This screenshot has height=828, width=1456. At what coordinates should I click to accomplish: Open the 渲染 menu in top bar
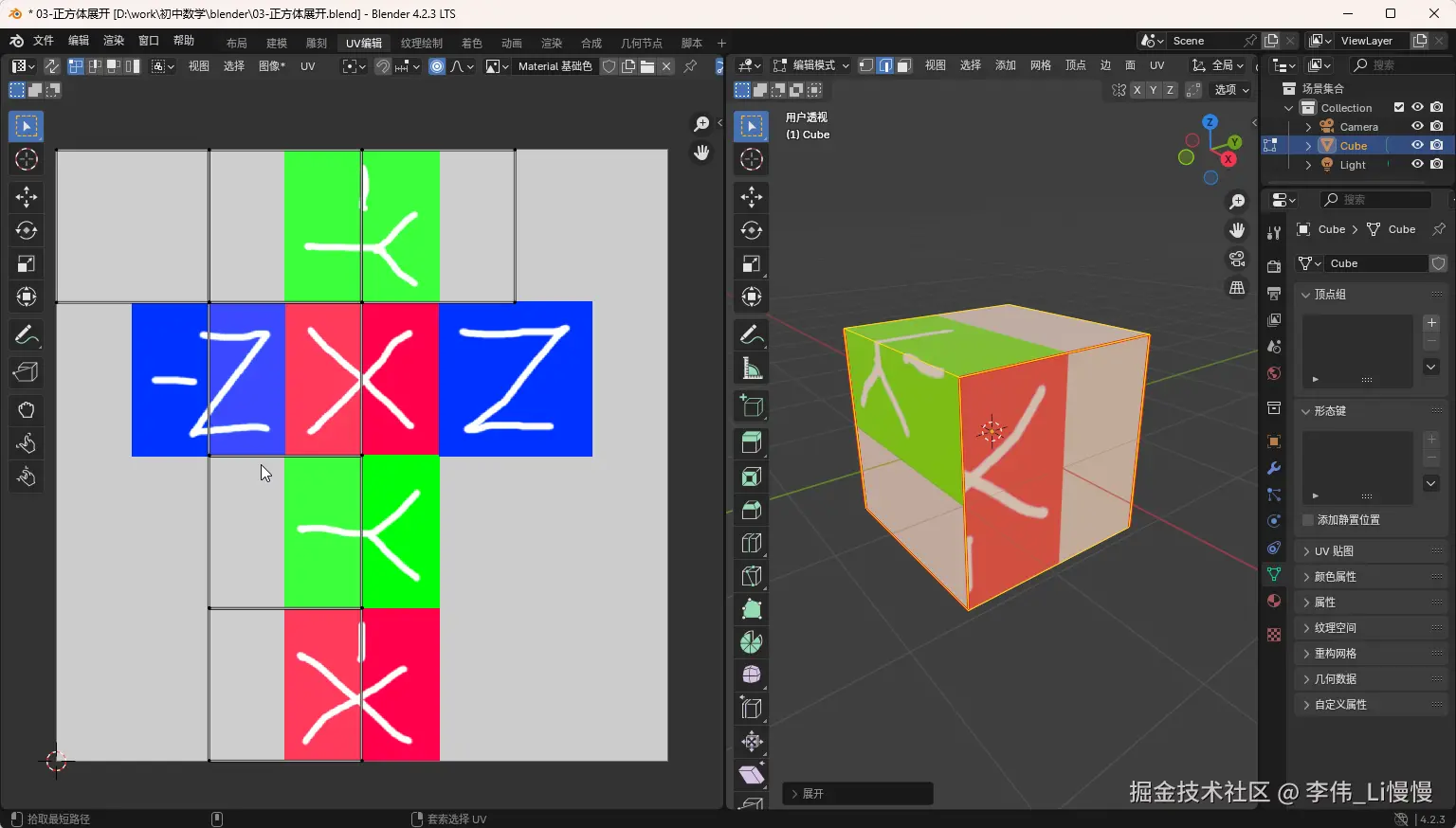tap(114, 41)
